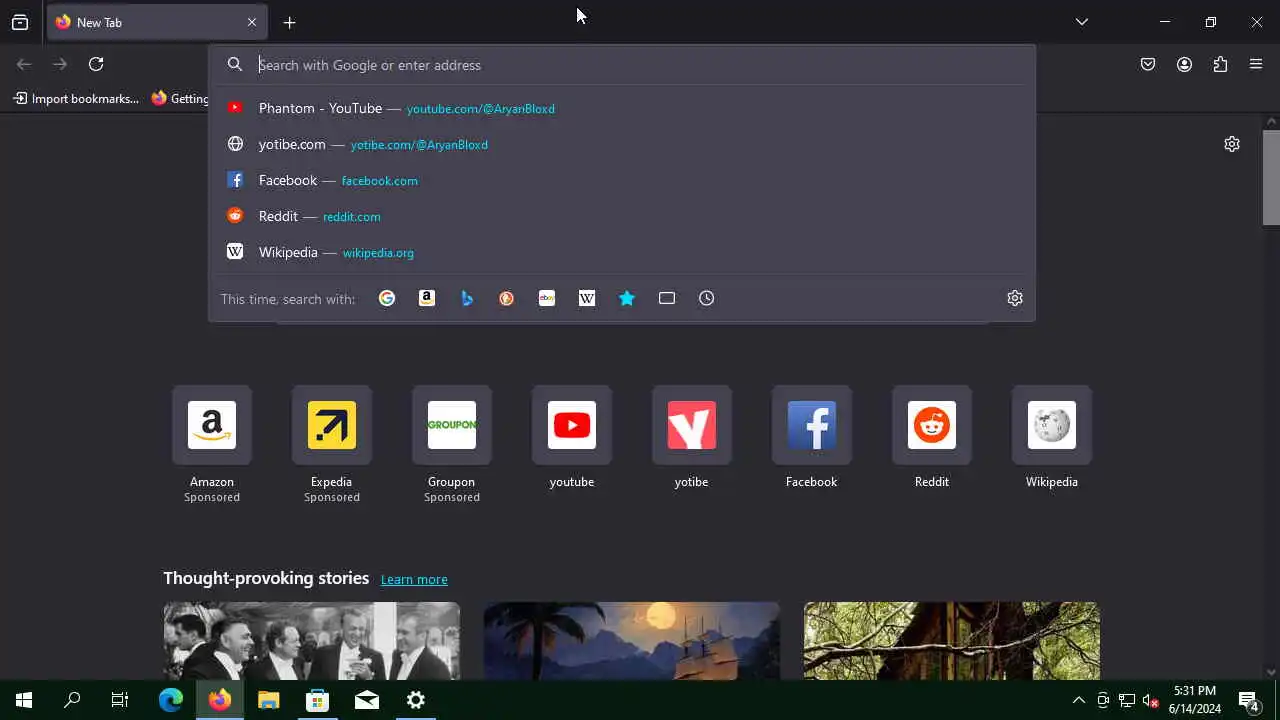Search this time with eBay icon

[x=547, y=298]
